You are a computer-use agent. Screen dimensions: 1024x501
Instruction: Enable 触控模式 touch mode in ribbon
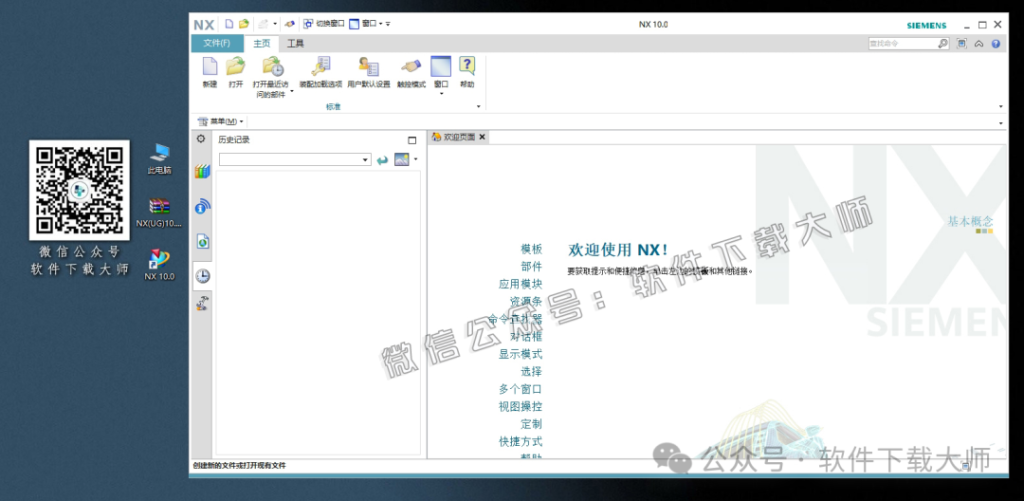tap(411, 73)
